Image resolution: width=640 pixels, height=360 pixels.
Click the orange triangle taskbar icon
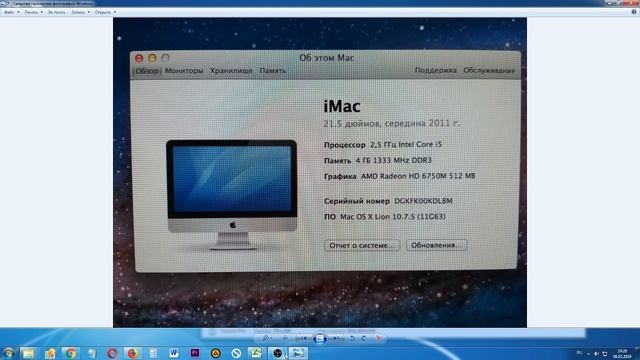[216, 353]
